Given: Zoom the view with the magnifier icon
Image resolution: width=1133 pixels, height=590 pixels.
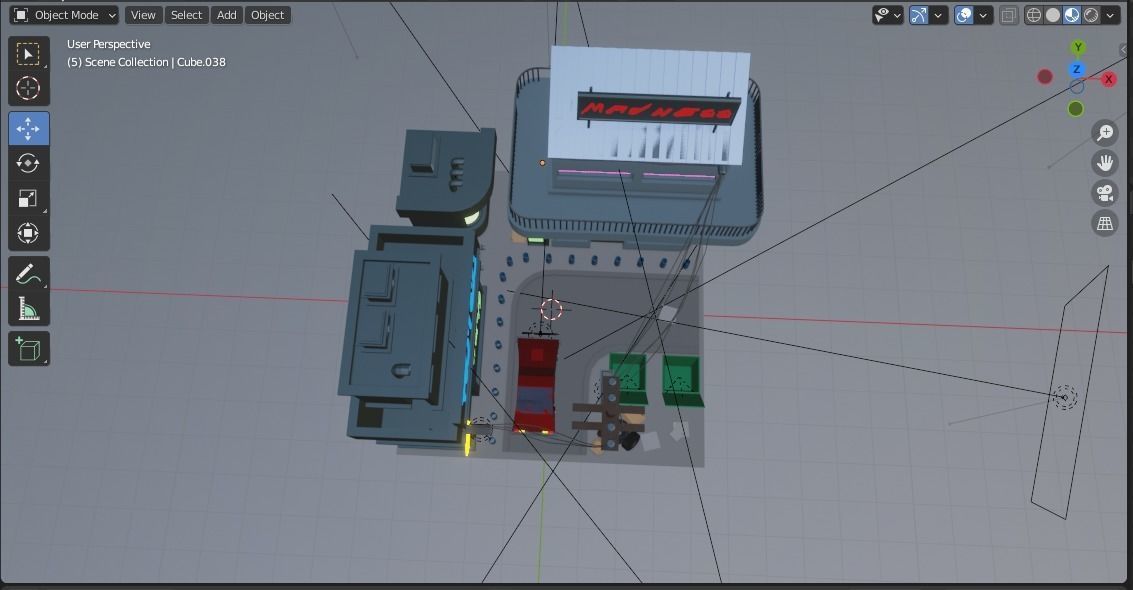Looking at the screenshot, I should (x=1104, y=131).
